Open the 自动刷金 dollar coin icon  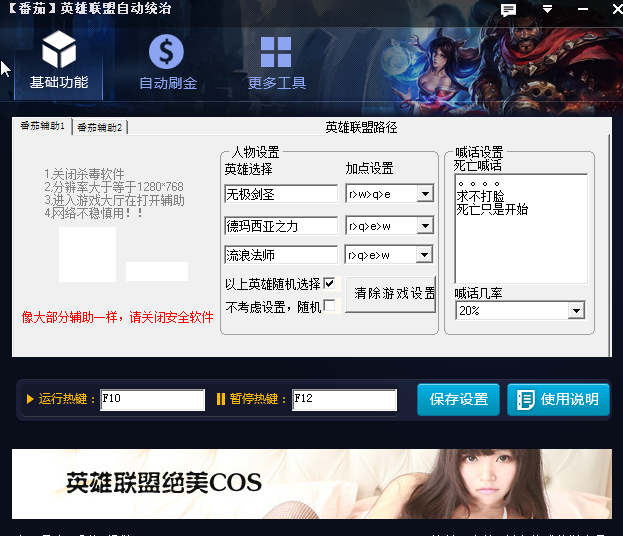click(166, 52)
